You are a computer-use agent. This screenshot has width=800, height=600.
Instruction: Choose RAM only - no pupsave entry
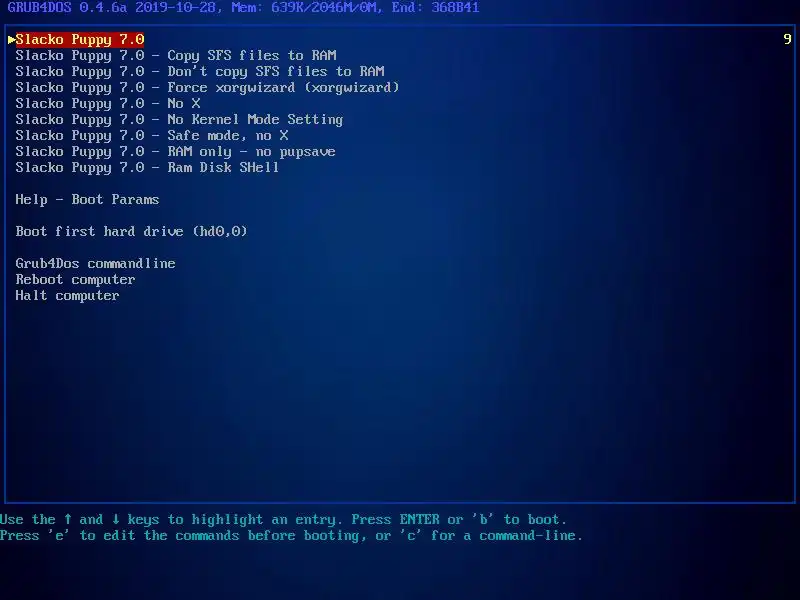[176, 152]
